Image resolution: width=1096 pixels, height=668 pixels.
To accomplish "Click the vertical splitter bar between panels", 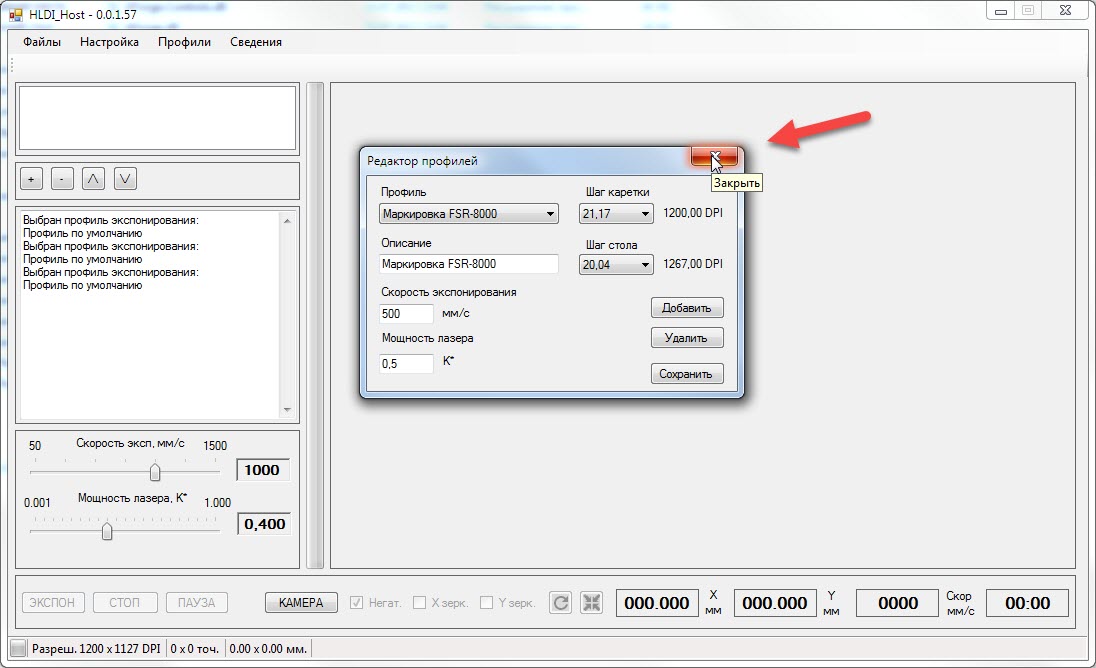I will pyautogui.click(x=315, y=326).
